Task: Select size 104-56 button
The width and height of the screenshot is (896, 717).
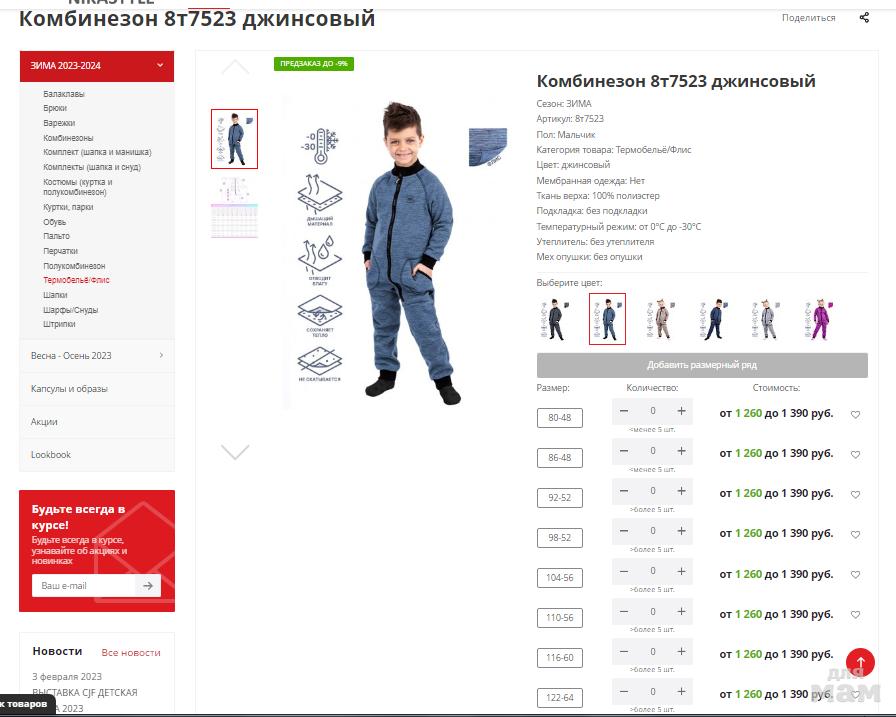Action: (x=559, y=578)
